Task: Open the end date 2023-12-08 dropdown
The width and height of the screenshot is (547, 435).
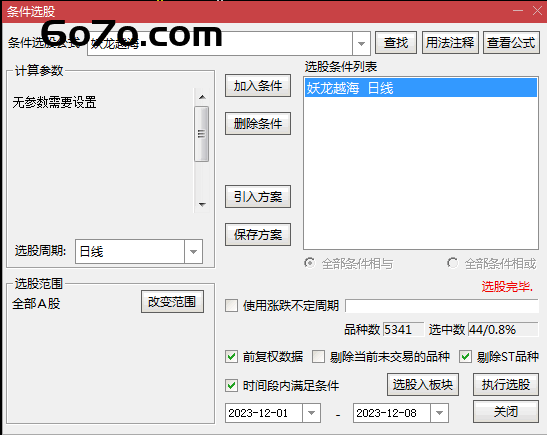Action: pyautogui.click(x=440, y=413)
